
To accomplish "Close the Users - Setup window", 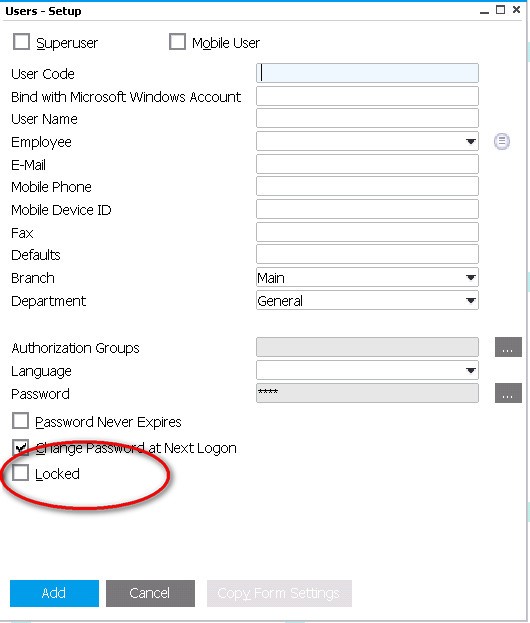I will click(516, 10).
